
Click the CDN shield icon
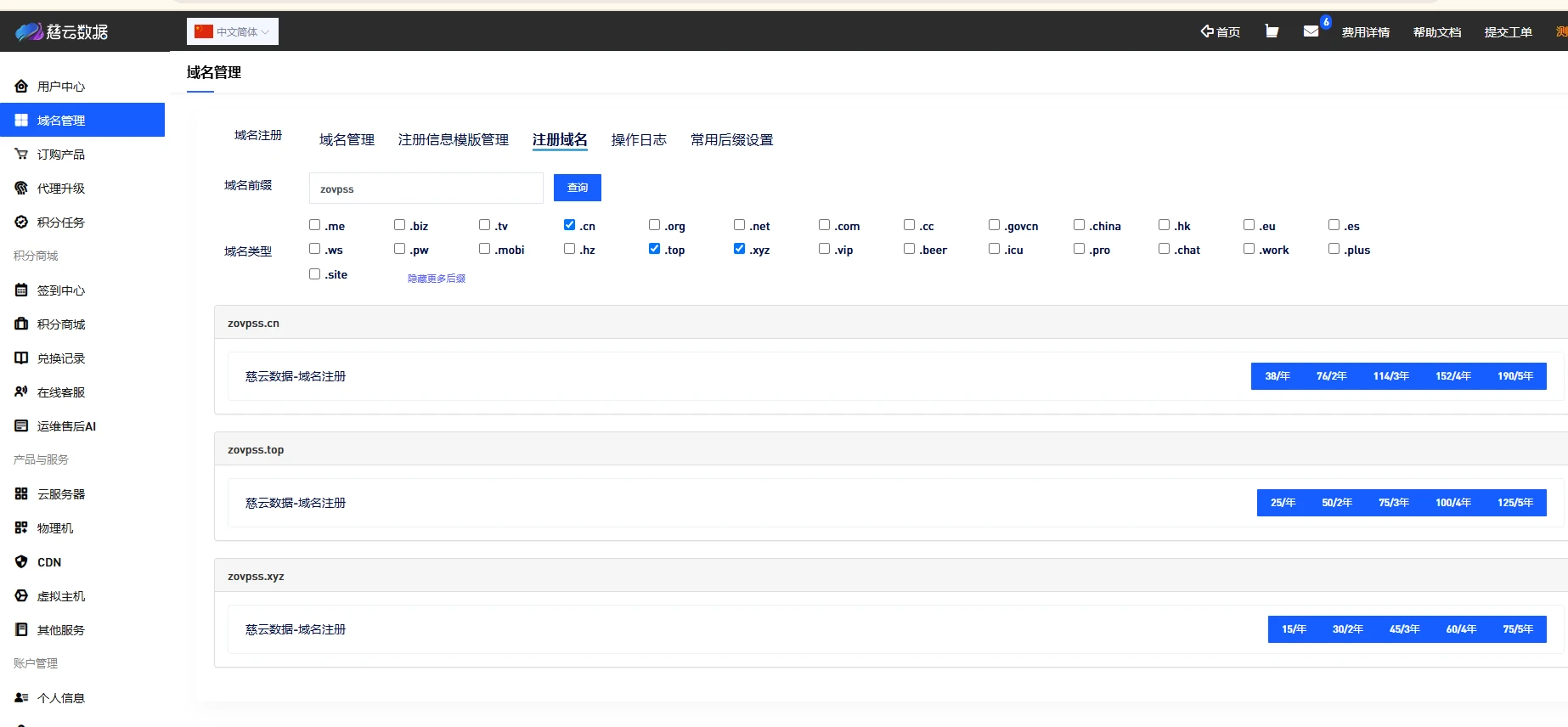click(21, 562)
